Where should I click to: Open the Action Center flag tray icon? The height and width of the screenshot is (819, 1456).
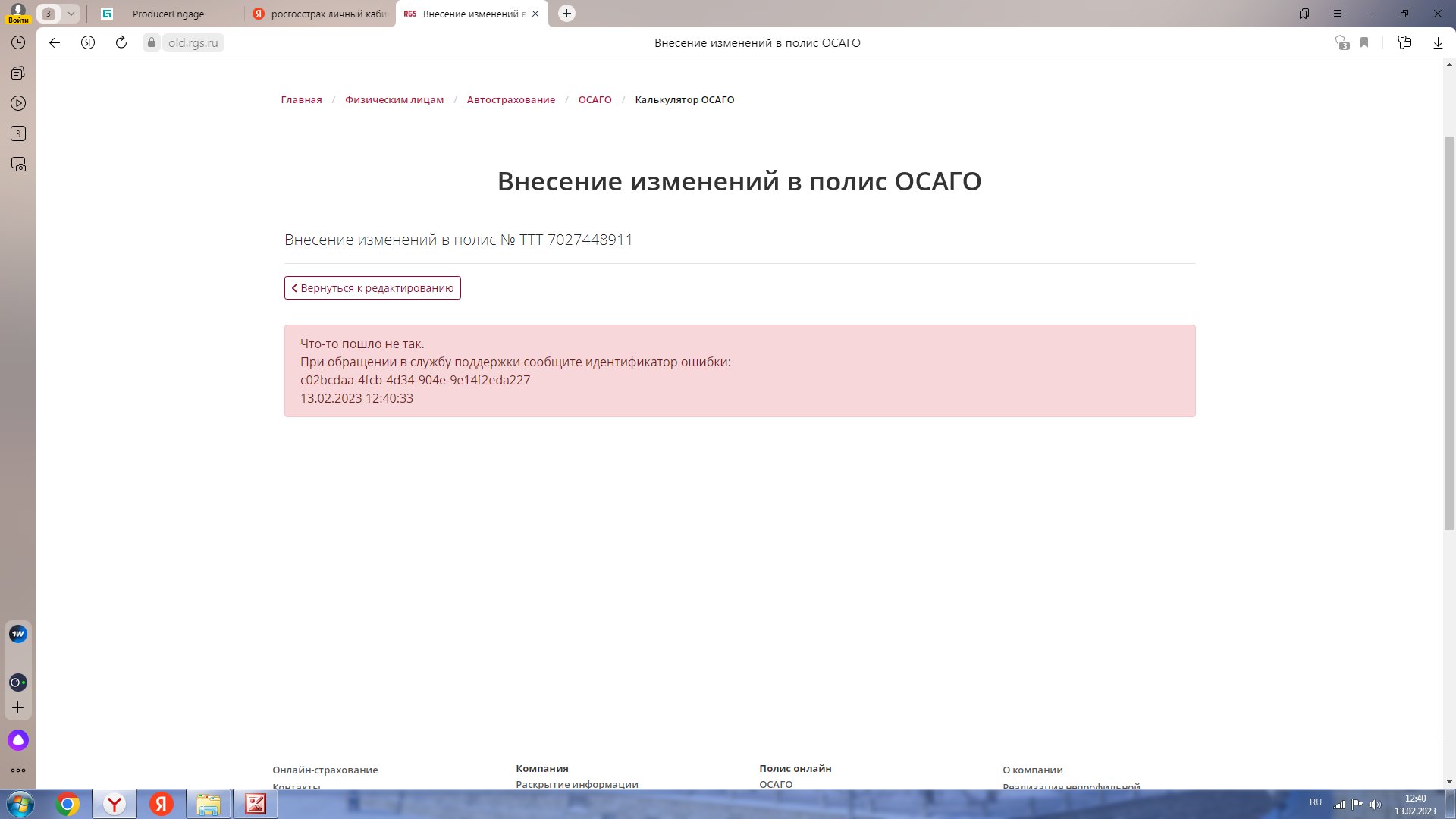pos(1357,804)
